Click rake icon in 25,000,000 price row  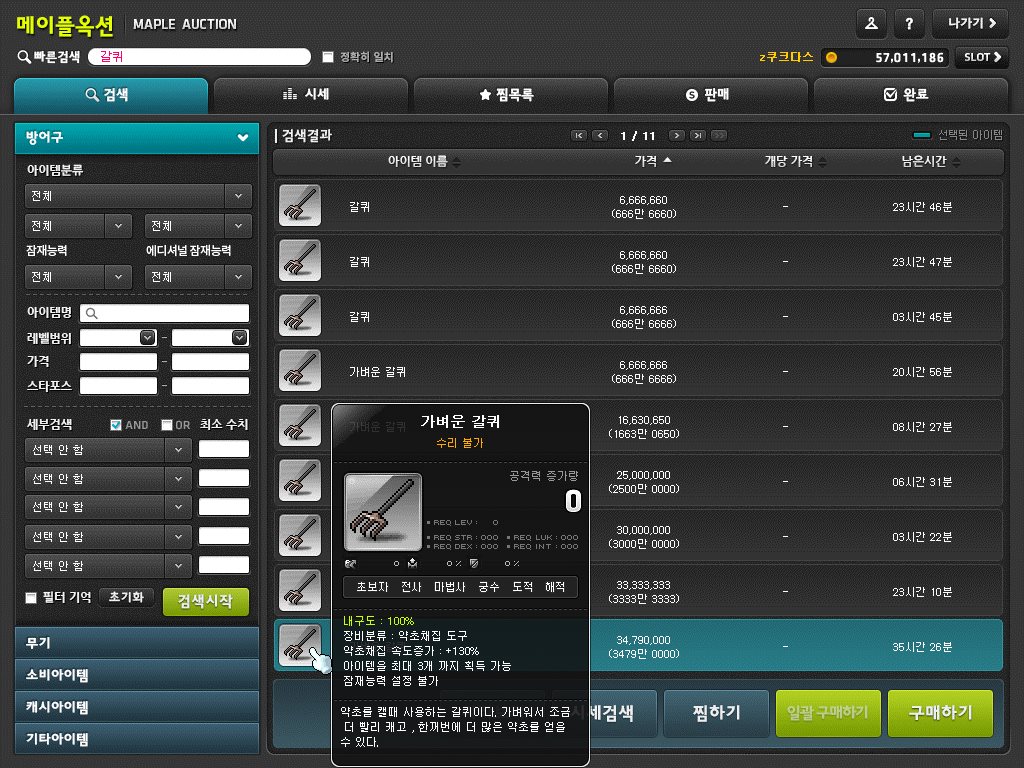pos(300,480)
